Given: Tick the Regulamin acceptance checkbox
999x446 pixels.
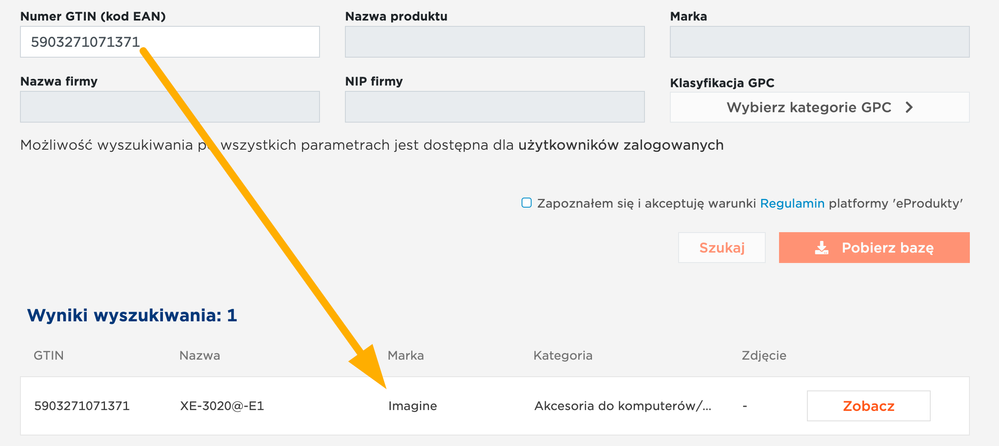Looking at the screenshot, I should click(x=526, y=203).
